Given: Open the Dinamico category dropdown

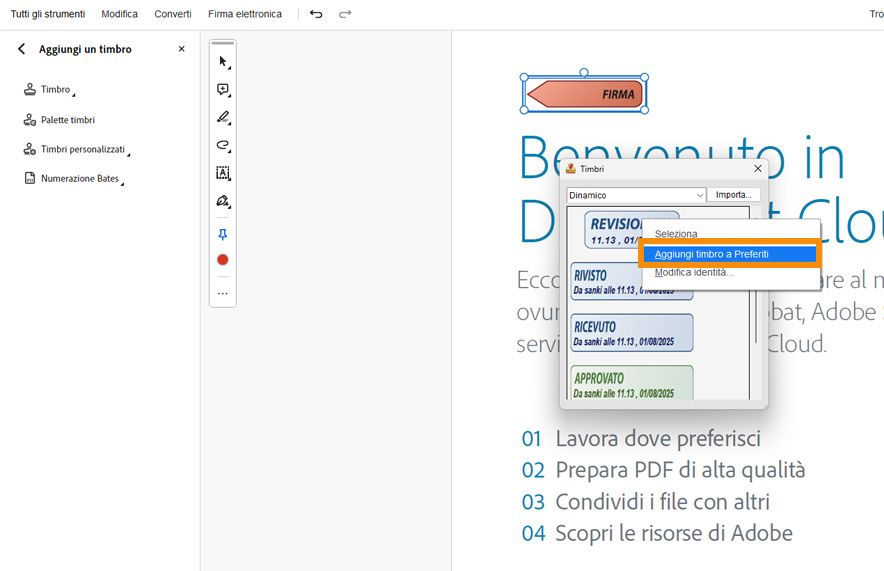Looking at the screenshot, I should 636,195.
